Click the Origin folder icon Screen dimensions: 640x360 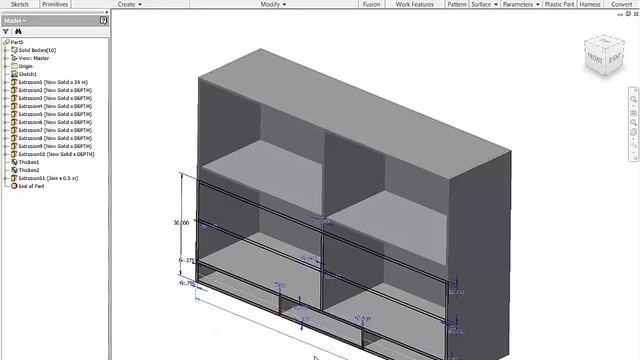[x=14, y=66]
